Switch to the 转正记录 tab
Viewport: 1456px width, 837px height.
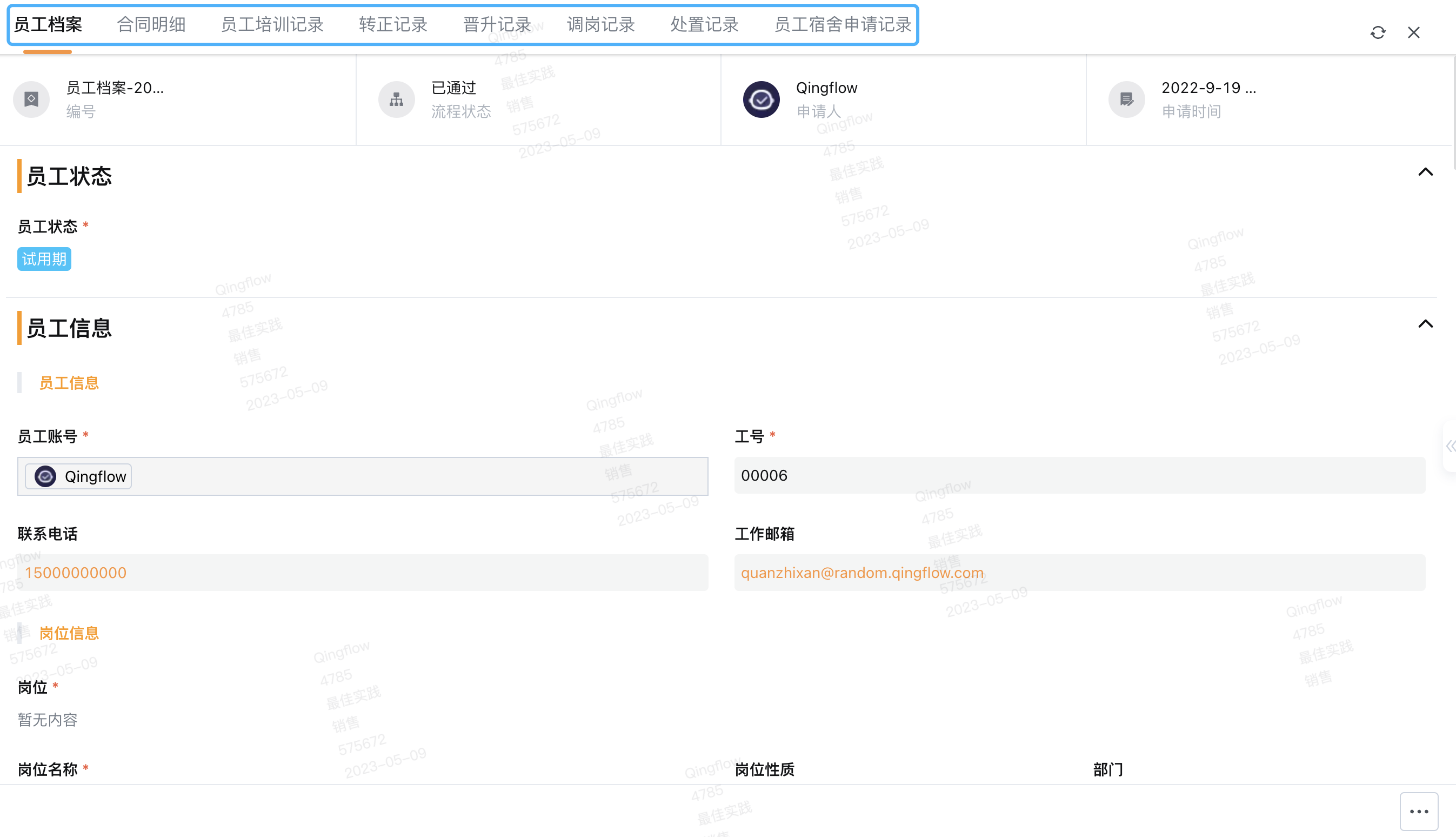coord(393,25)
